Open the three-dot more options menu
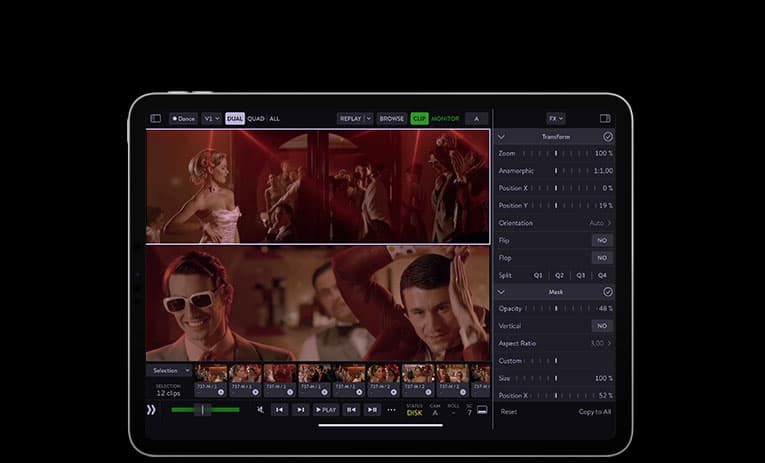The width and height of the screenshot is (765, 463). 392,410
